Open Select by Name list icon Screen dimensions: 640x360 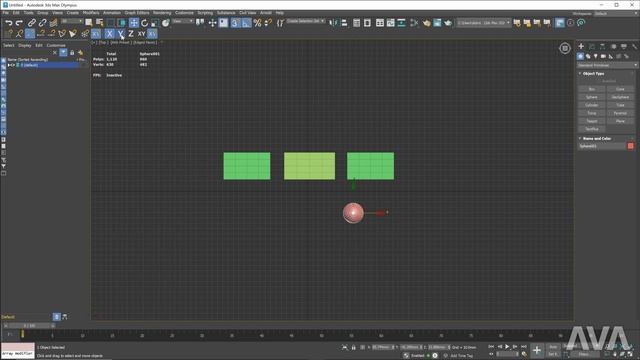click(x=100, y=23)
